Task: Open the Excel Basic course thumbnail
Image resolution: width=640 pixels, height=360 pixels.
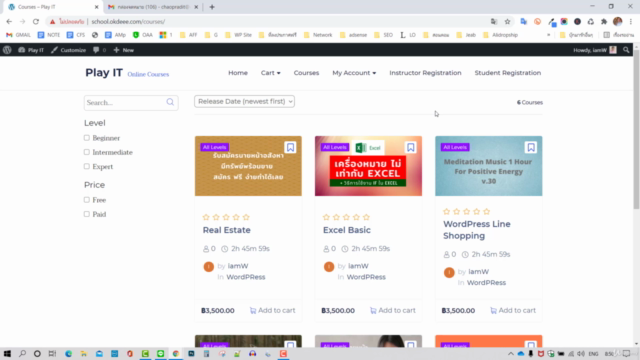Action: coord(368,166)
